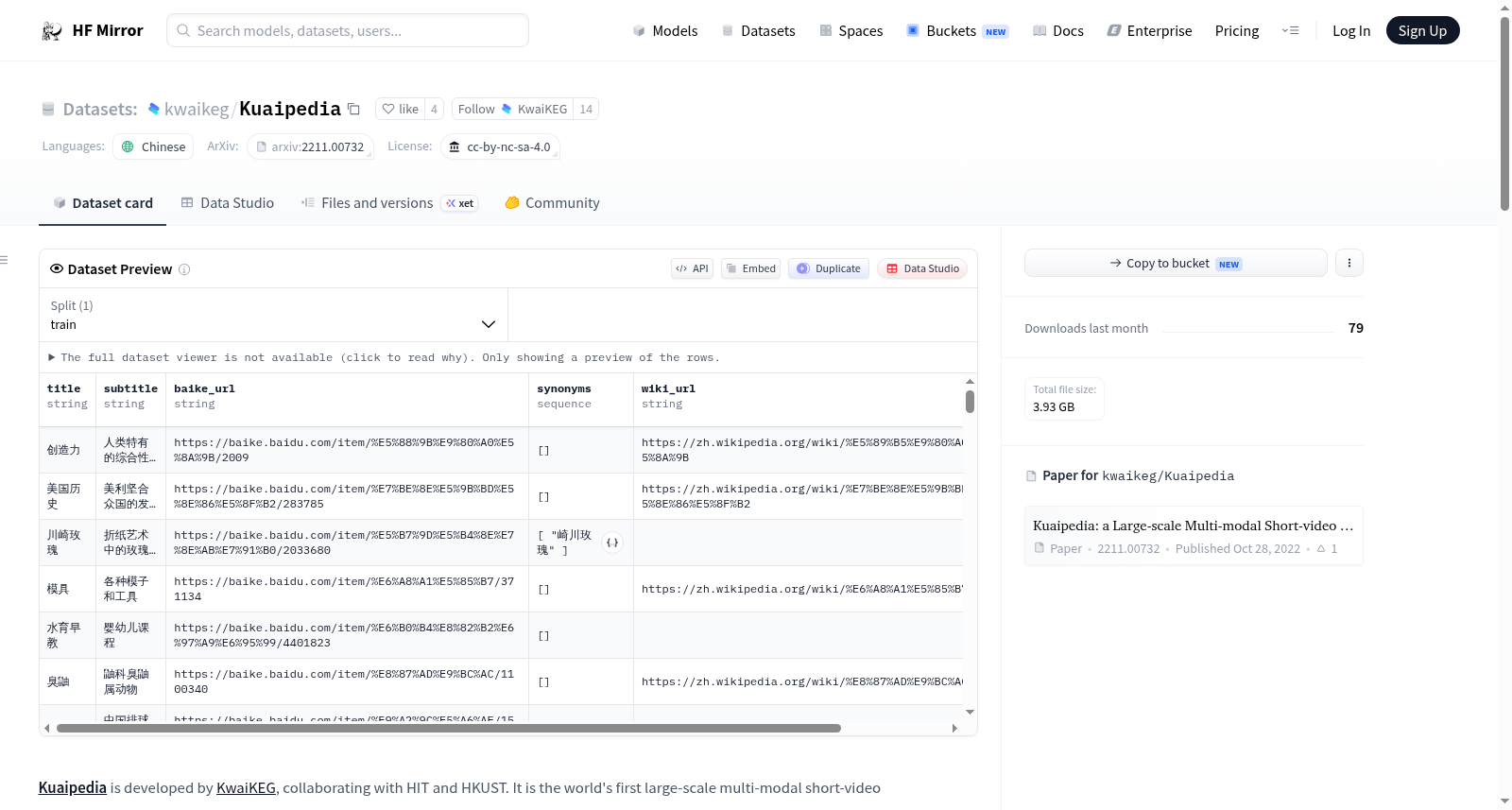
Task: Open Buckets in the navigation
Action: (x=957, y=31)
